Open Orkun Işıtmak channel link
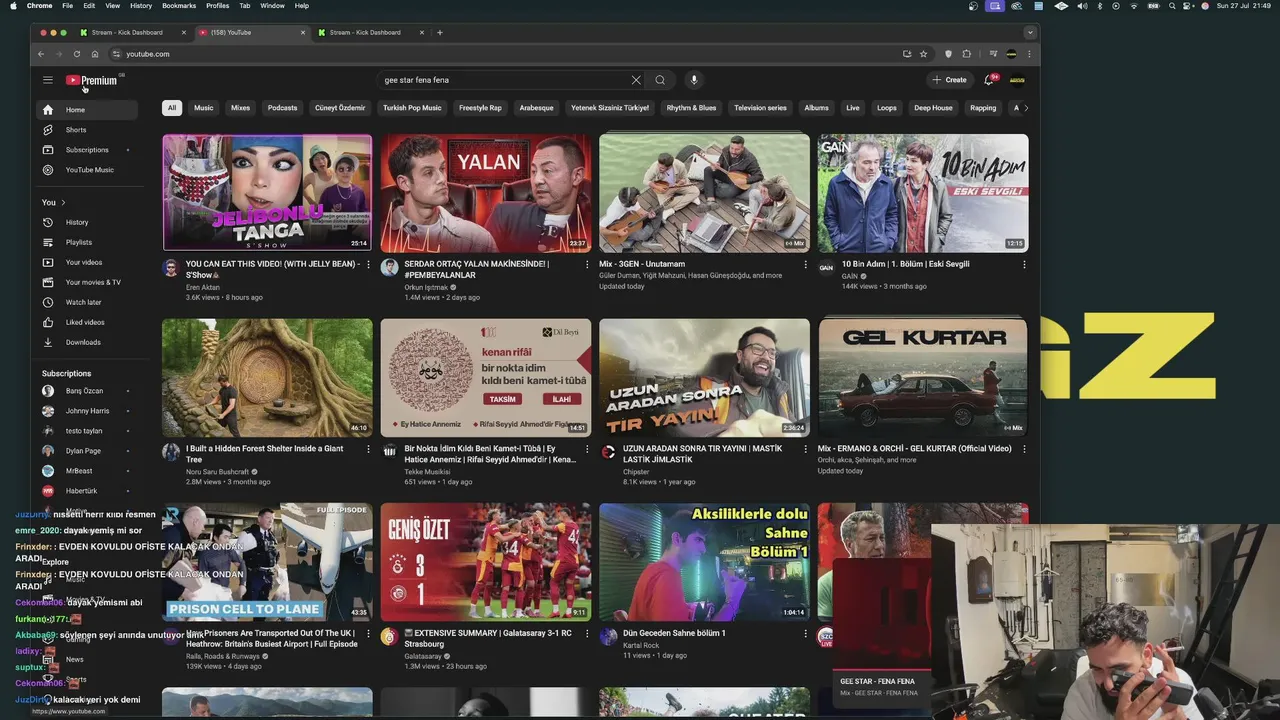 click(426, 287)
